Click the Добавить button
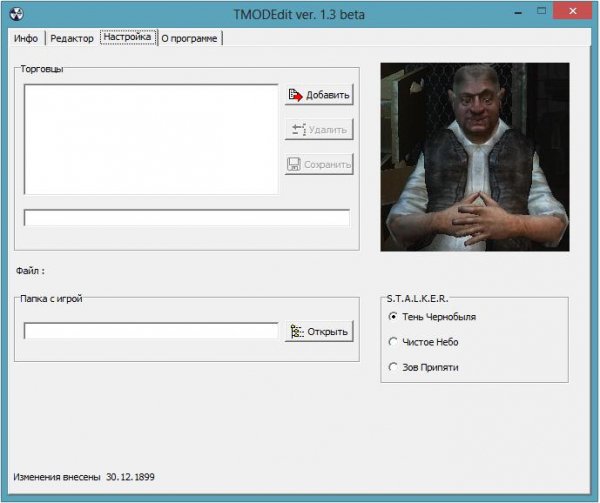 tap(319, 94)
